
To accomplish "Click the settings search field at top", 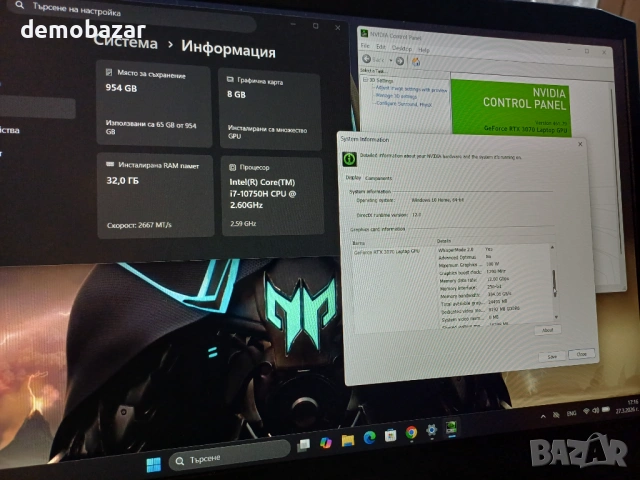I will [x=131, y=15].
